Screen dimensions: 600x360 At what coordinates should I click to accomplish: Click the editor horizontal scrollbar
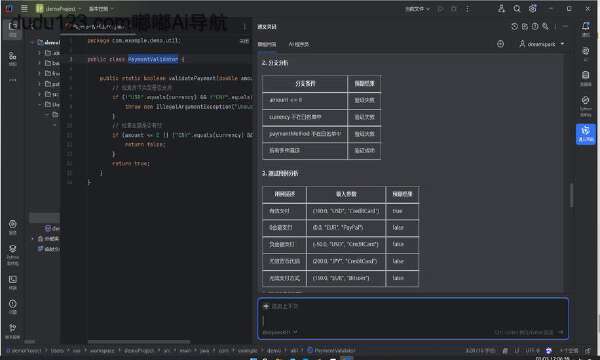tap(139, 341)
